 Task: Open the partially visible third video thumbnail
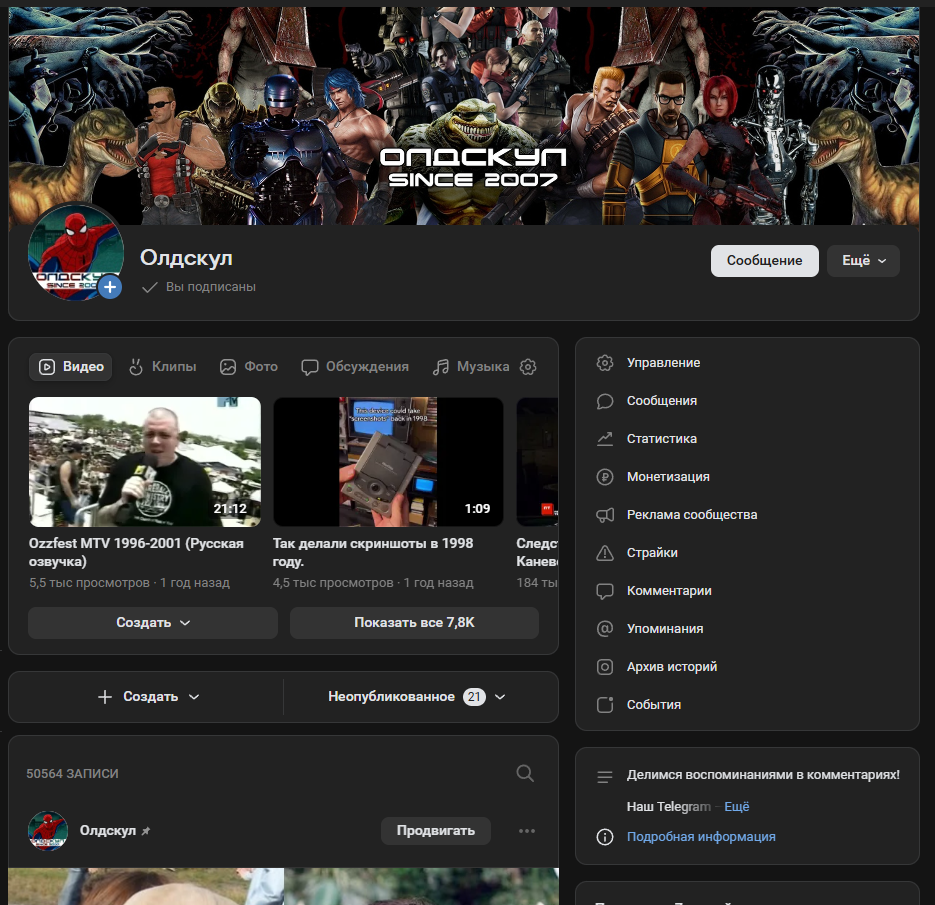click(x=537, y=462)
